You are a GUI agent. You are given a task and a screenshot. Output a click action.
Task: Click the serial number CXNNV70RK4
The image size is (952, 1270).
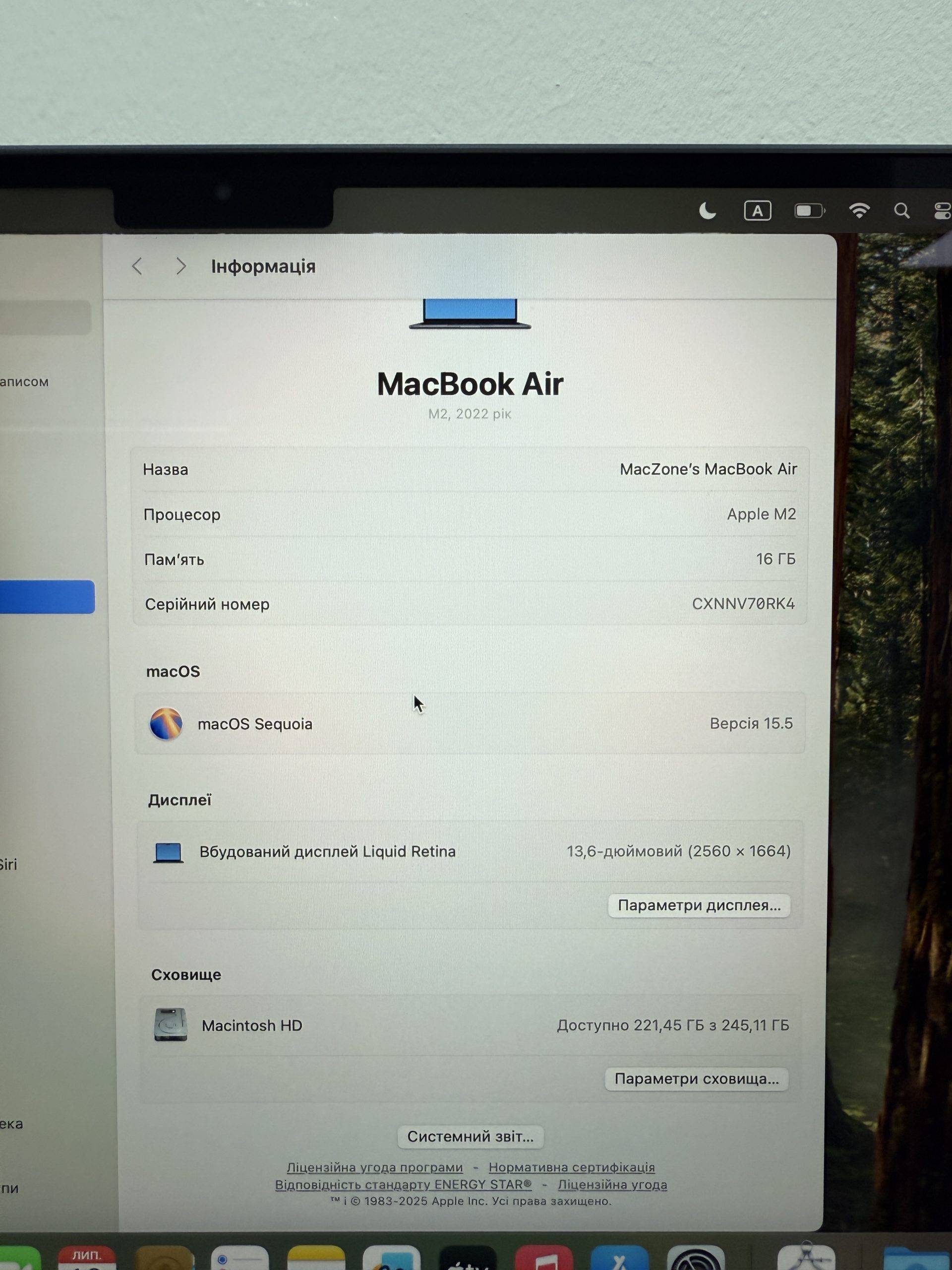point(743,603)
